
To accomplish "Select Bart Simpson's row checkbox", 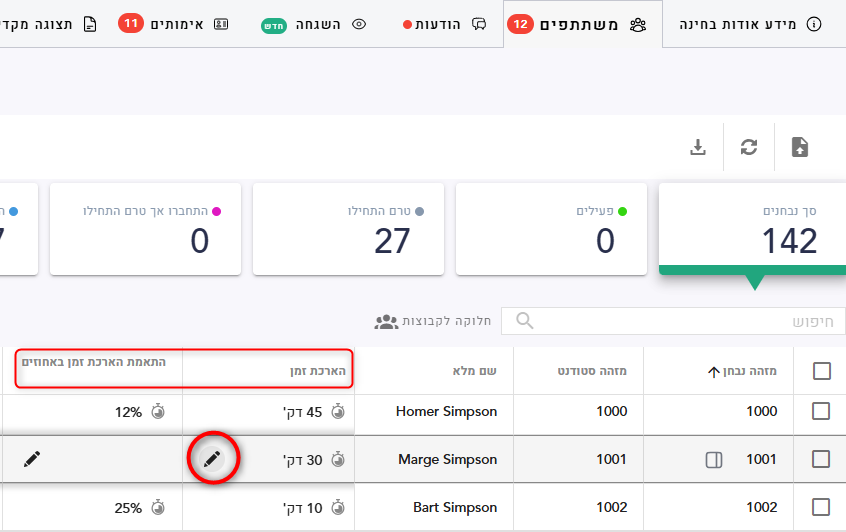I will tap(821, 507).
